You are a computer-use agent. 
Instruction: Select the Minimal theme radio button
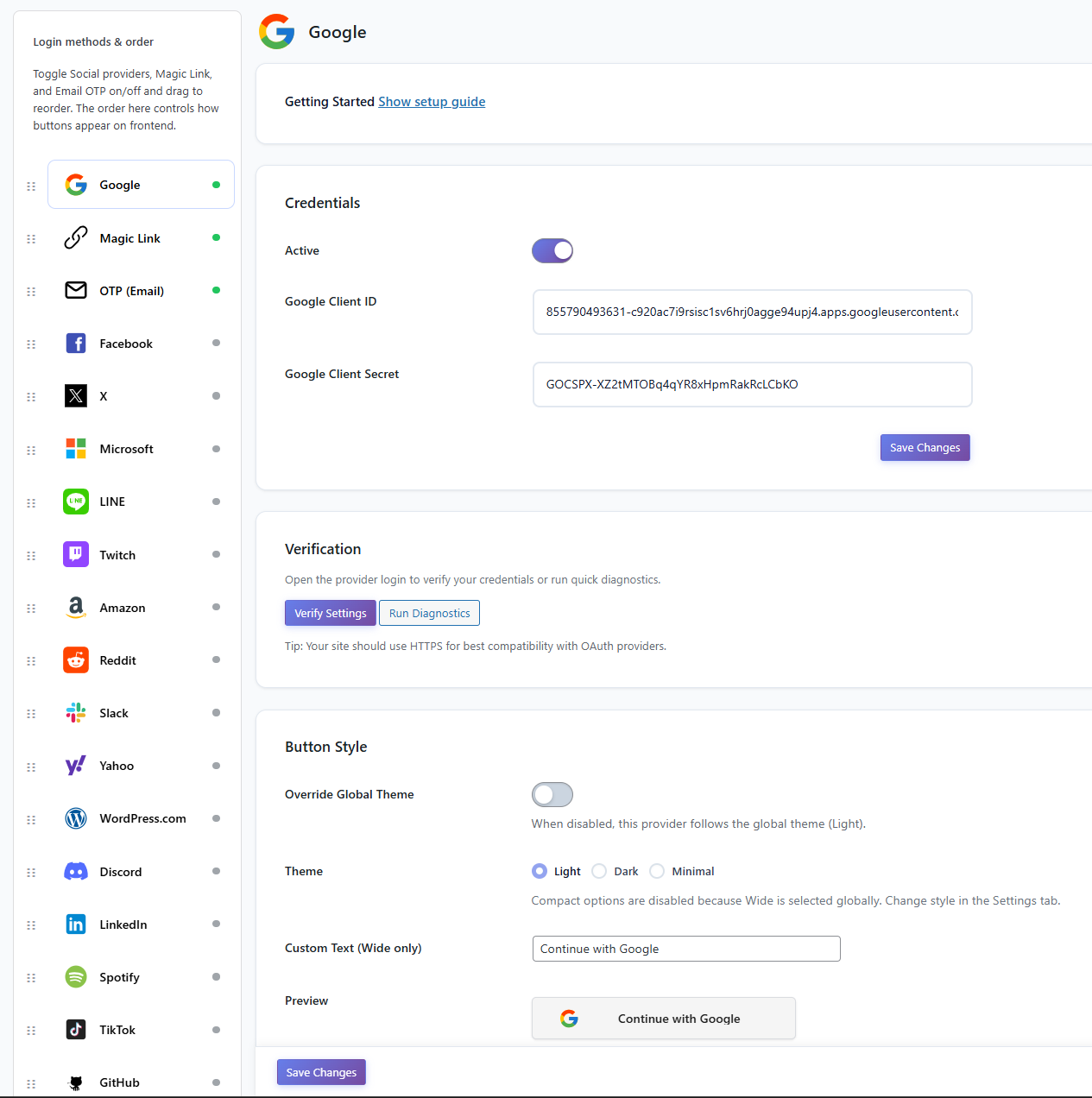[x=657, y=871]
